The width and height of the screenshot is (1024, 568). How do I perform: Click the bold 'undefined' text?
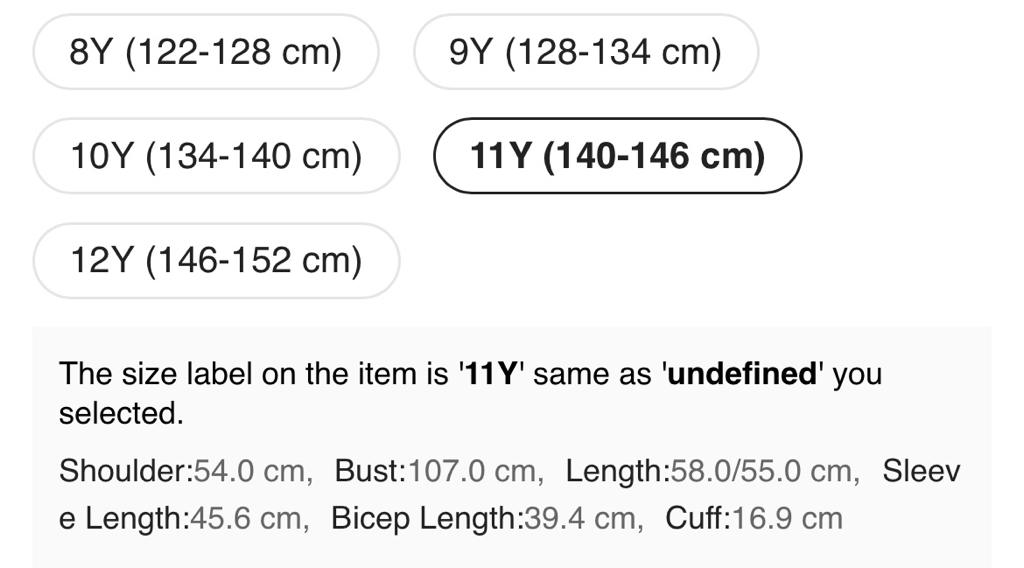(742, 376)
